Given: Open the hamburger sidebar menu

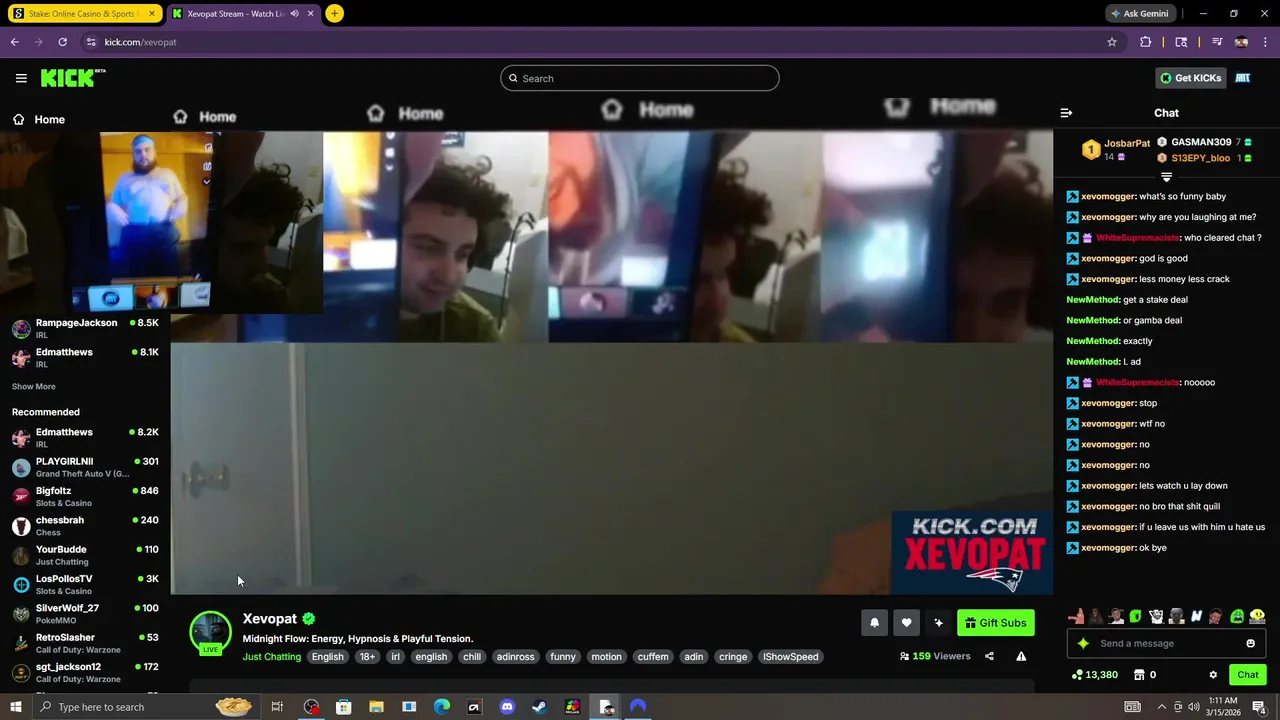Looking at the screenshot, I should [x=21, y=78].
